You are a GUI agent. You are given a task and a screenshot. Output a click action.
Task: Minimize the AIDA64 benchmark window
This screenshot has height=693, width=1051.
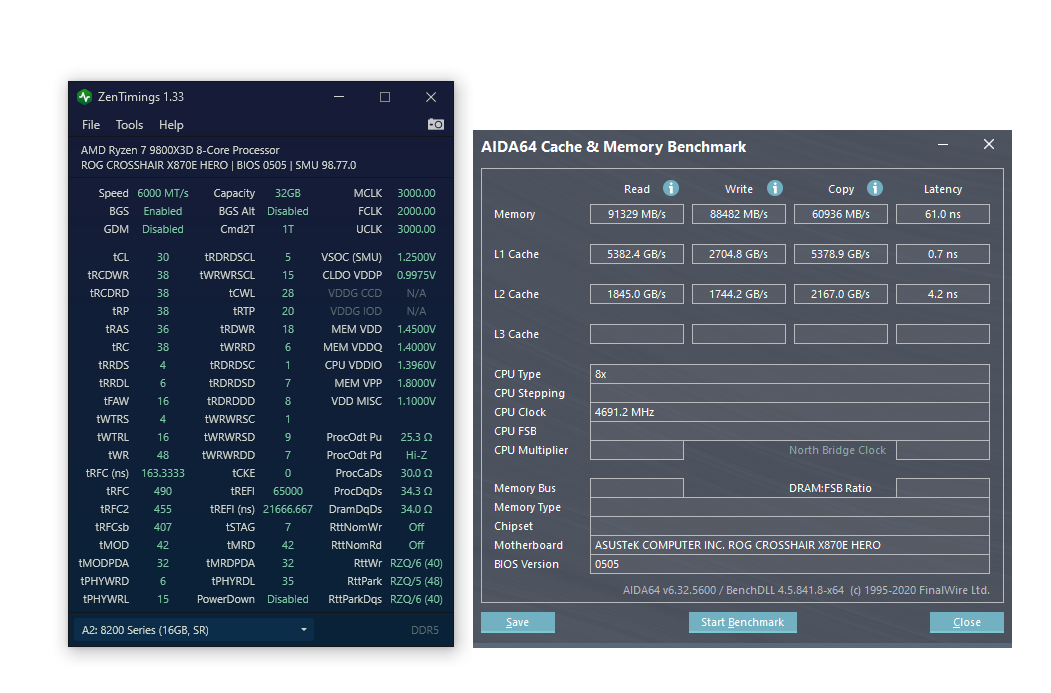pyautogui.click(x=943, y=145)
